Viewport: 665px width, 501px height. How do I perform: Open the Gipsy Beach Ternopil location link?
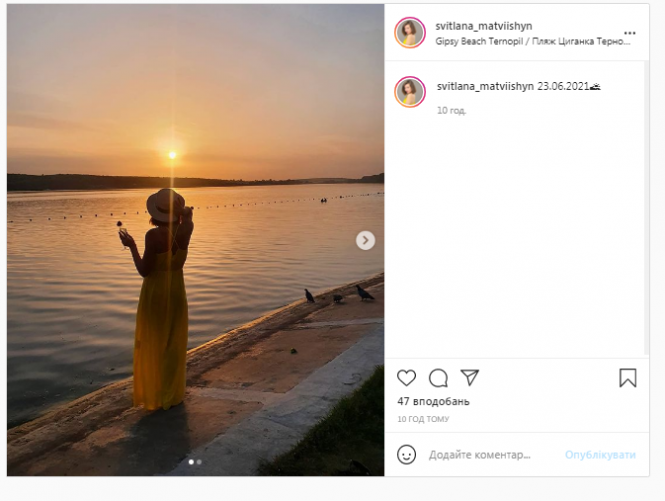(x=534, y=42)
